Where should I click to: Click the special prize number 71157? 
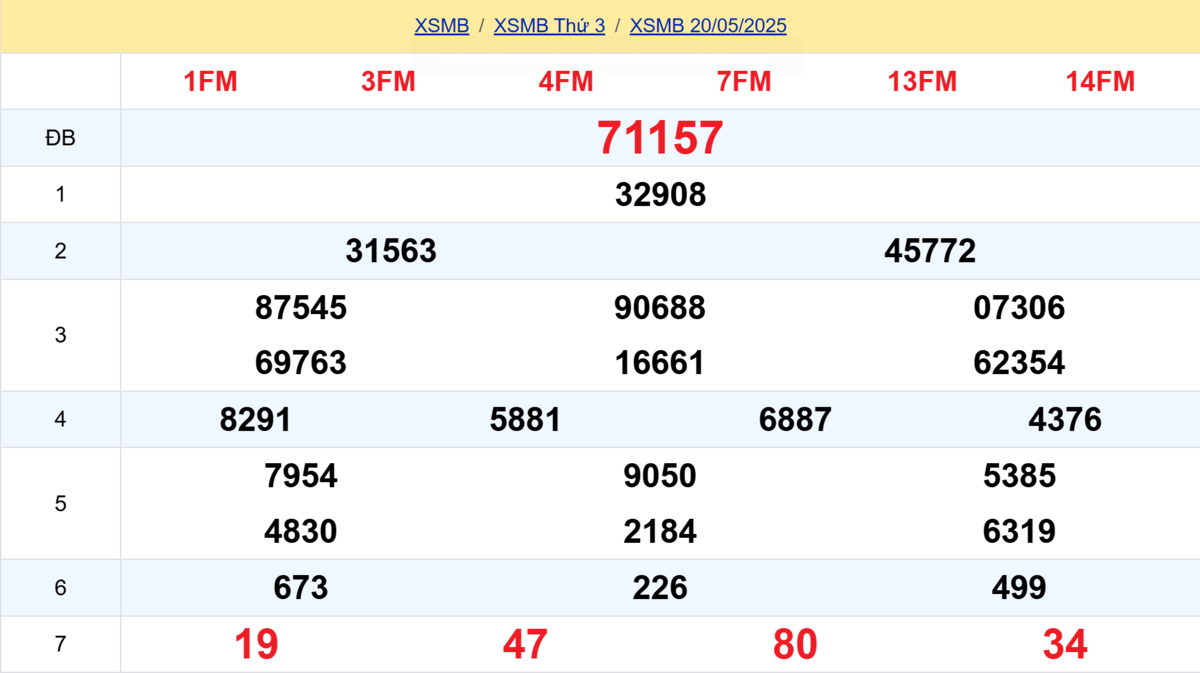click(x=660, y=138)
